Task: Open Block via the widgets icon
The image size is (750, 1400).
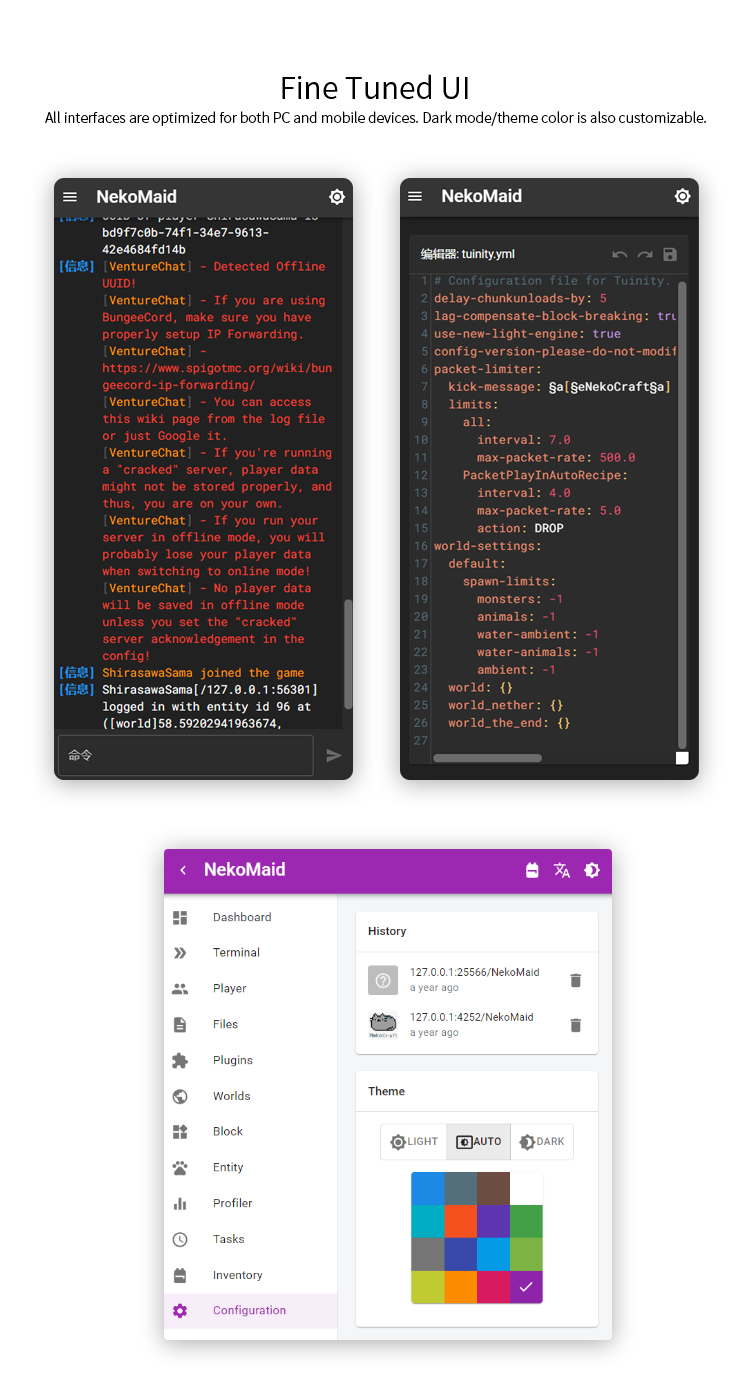Action: (180, 1131)
